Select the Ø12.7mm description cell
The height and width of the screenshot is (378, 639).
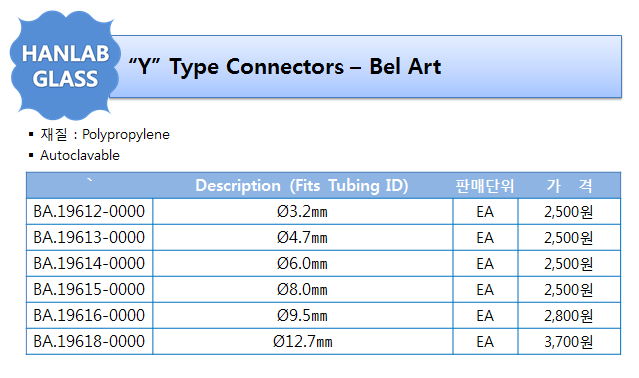pyautogui.click(x=302, y=341)
